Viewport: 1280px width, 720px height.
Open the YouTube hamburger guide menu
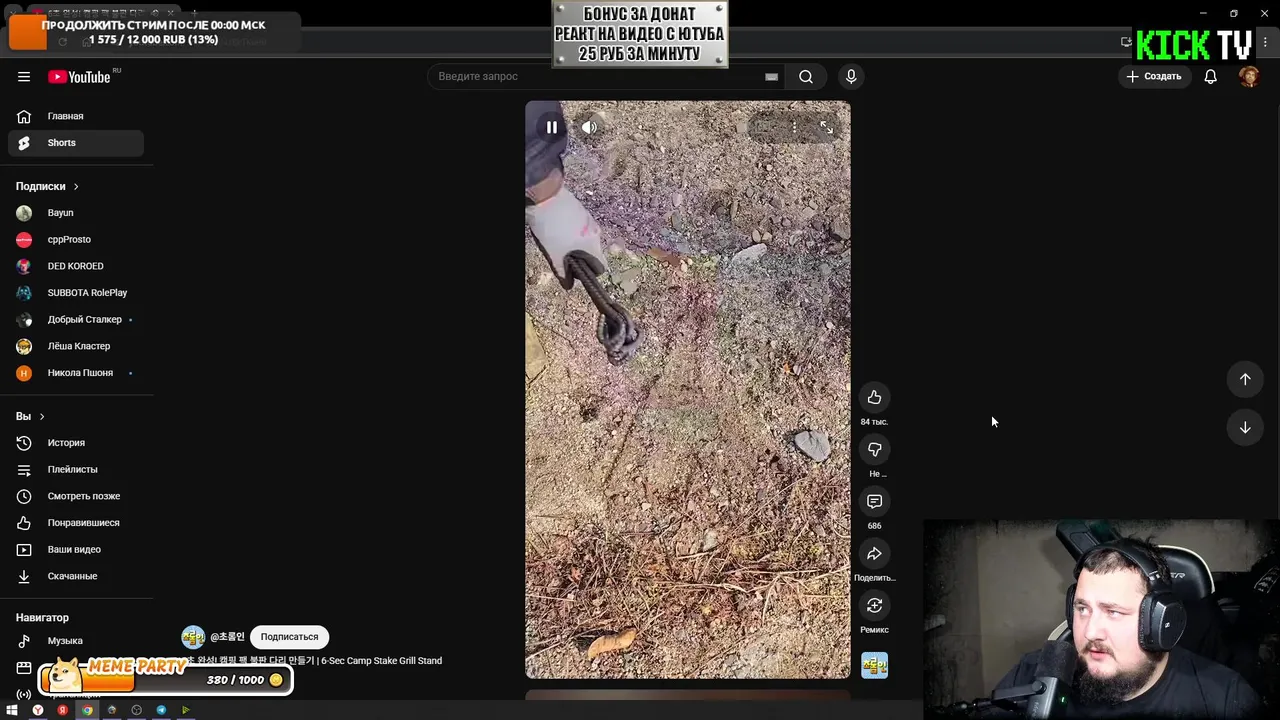[x=24, y=77]
